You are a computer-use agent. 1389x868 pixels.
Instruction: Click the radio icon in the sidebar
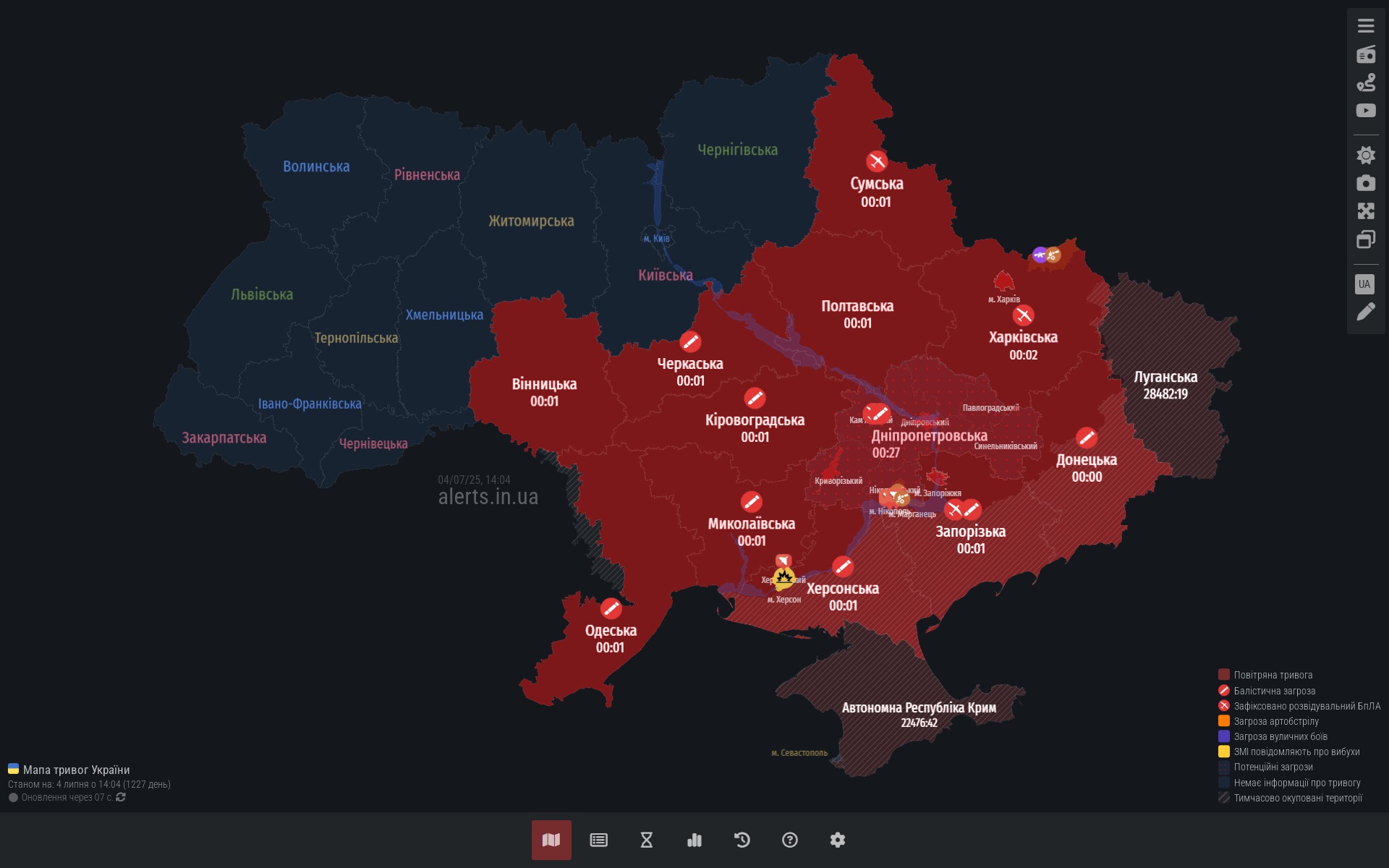(x=1365, y=54)
